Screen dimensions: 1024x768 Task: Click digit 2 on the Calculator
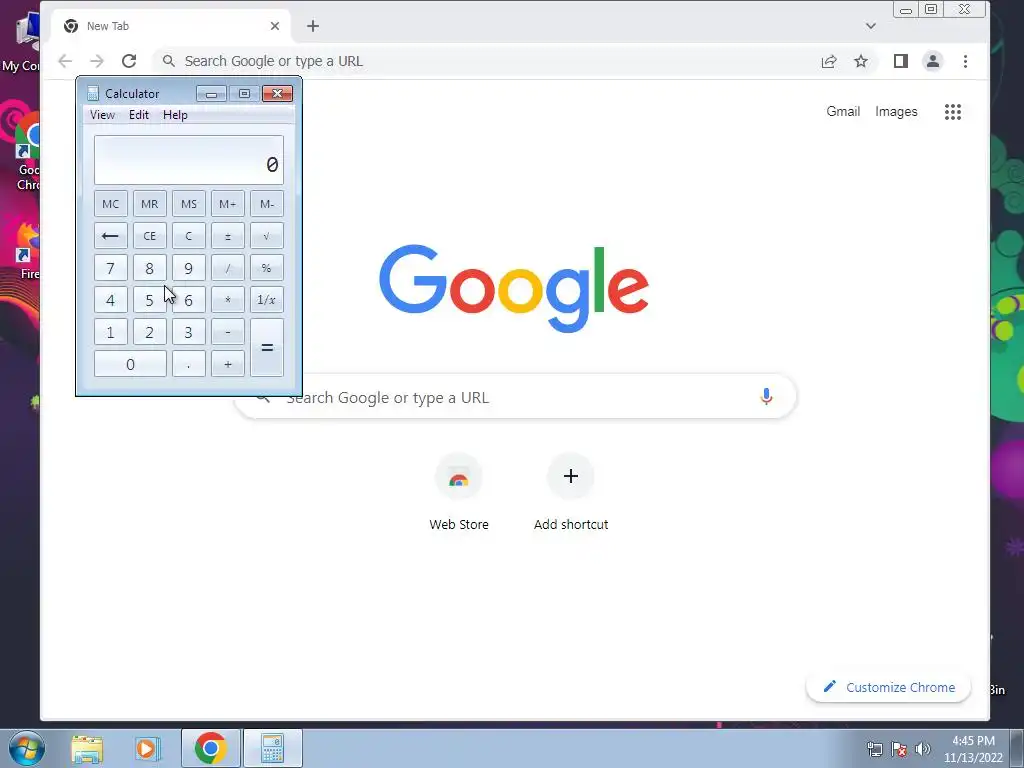(x=150, y=332)
